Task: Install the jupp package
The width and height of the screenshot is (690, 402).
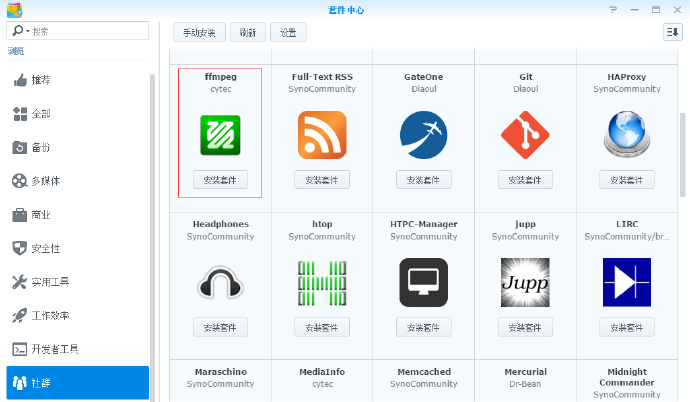Action: (x=525, y=327)
